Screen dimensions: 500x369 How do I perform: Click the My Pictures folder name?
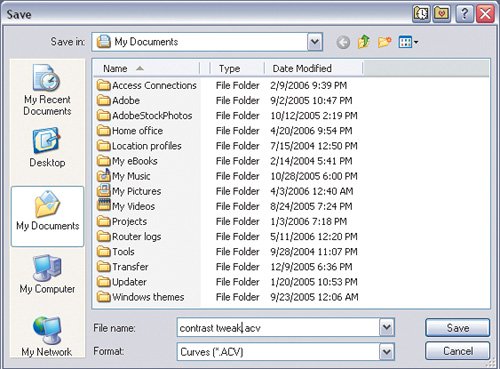point(137,191)
